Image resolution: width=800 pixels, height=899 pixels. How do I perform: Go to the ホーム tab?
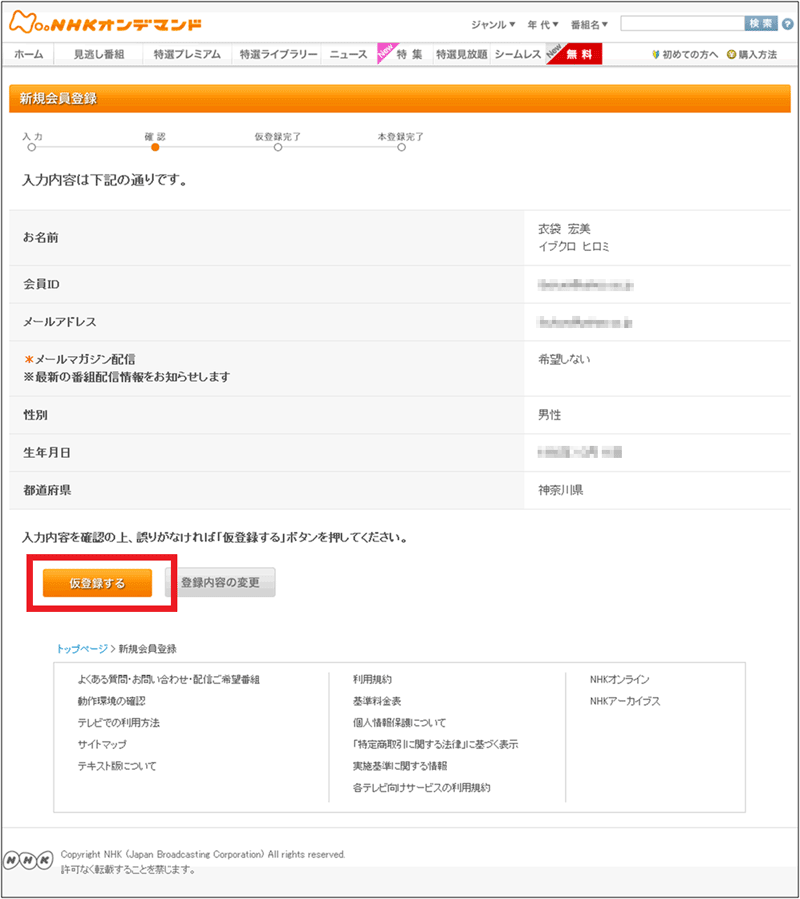(x=29, y=54)
